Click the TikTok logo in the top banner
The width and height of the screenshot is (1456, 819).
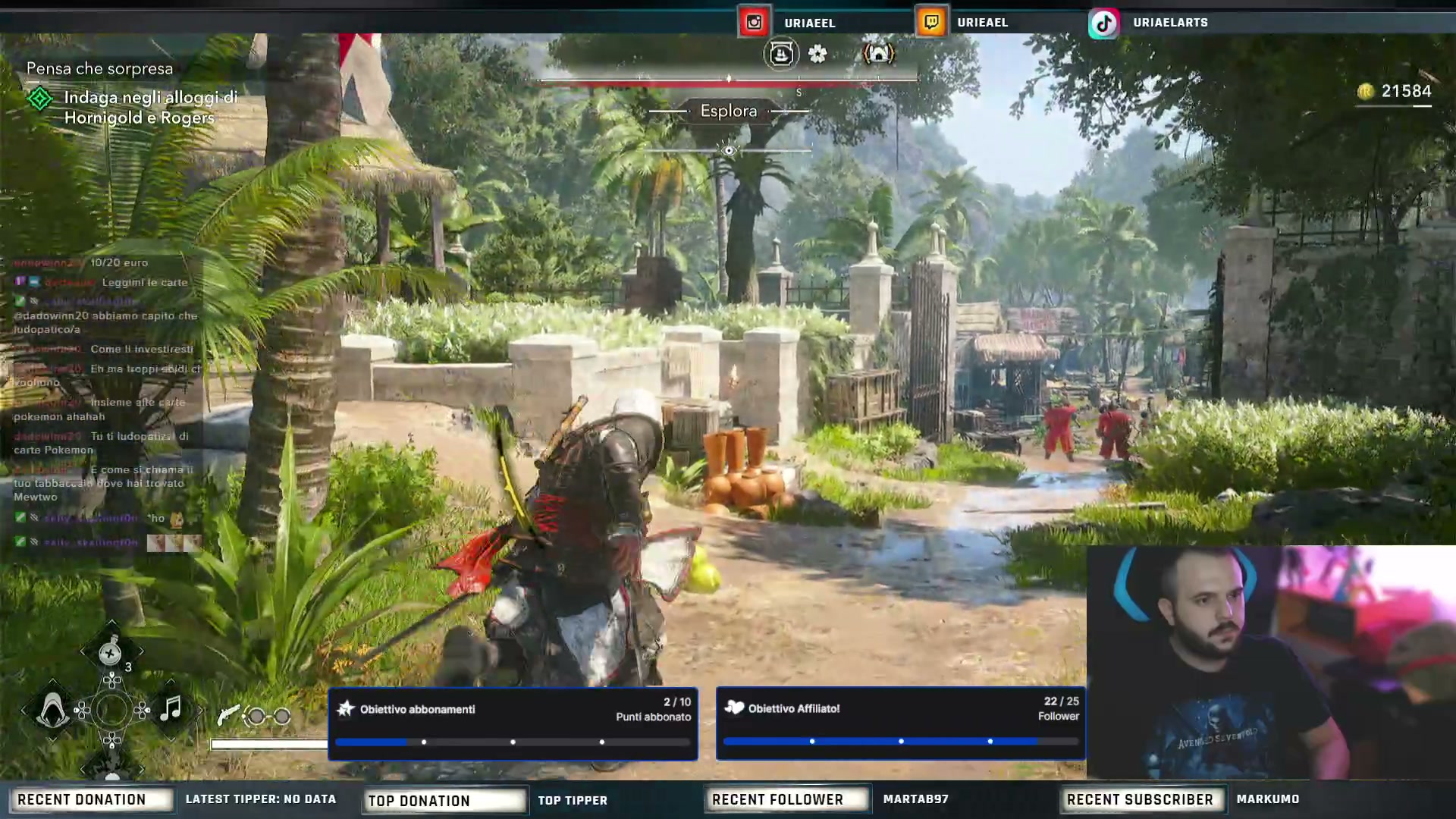1104,23
